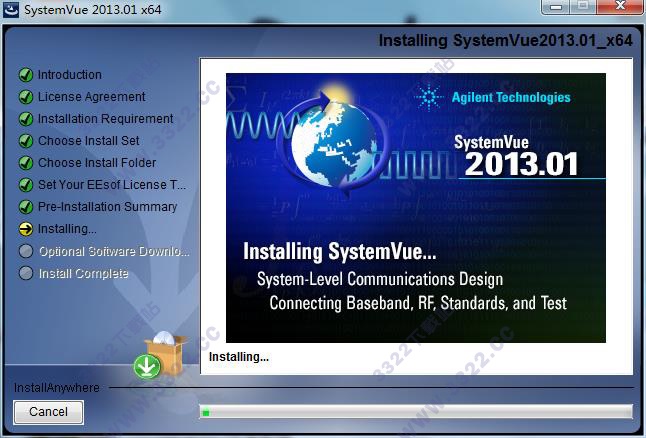Image resolution: width=646 pixels, height=438 pixels.
Task: Click the Cancel button
Action: tap(48, 412)
